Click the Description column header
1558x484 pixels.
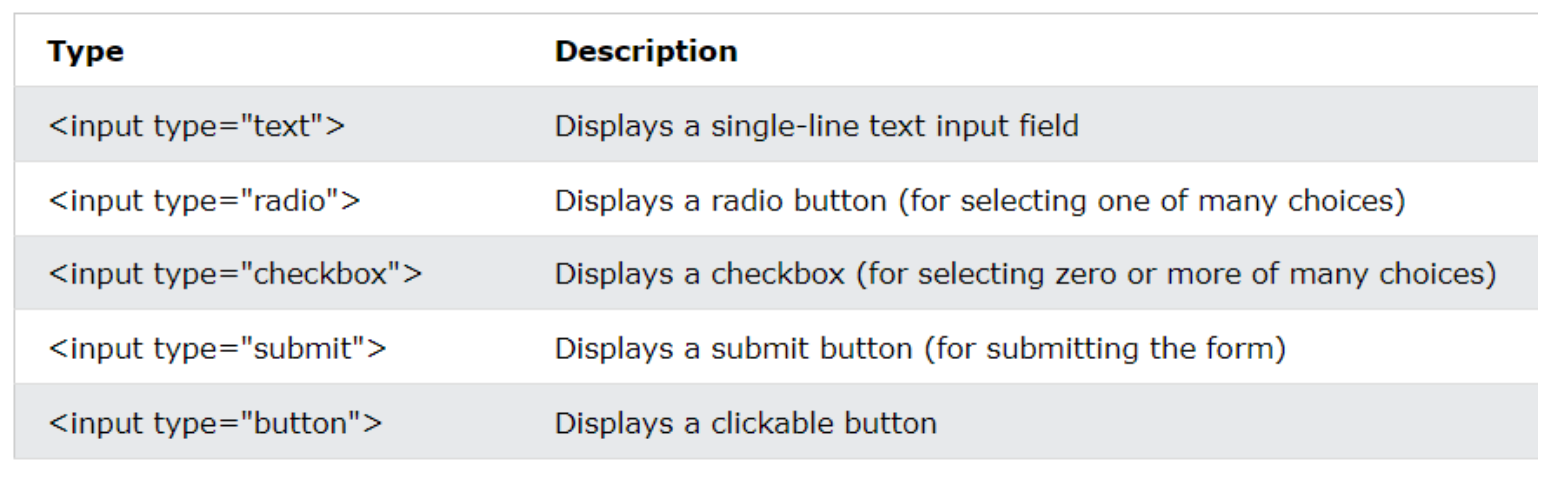(x=646, y=51)
